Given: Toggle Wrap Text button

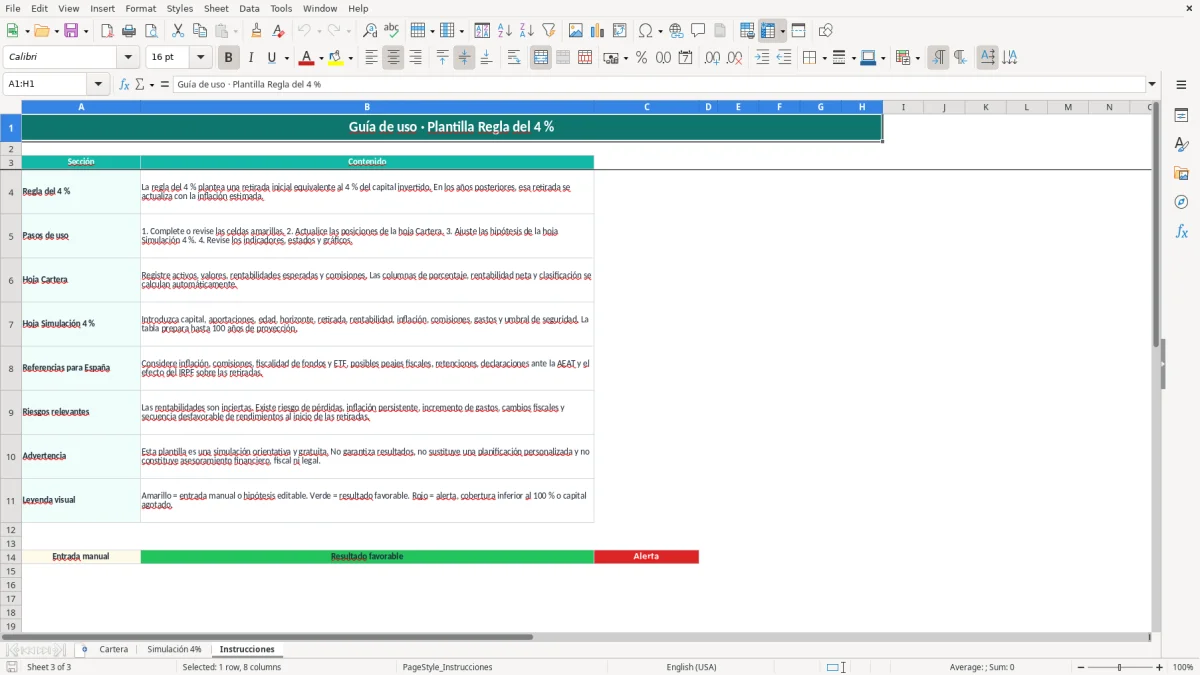Looking at the screenshot, I should (514, 58).
